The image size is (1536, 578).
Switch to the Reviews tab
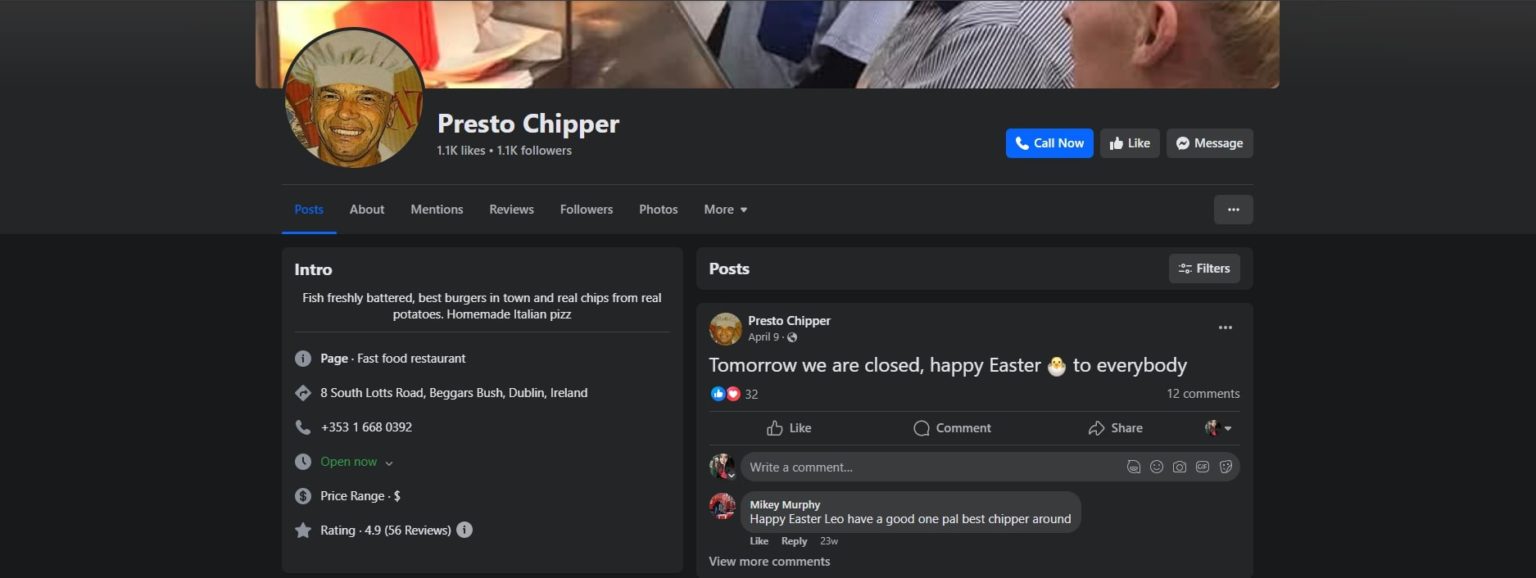coord(511,210)
